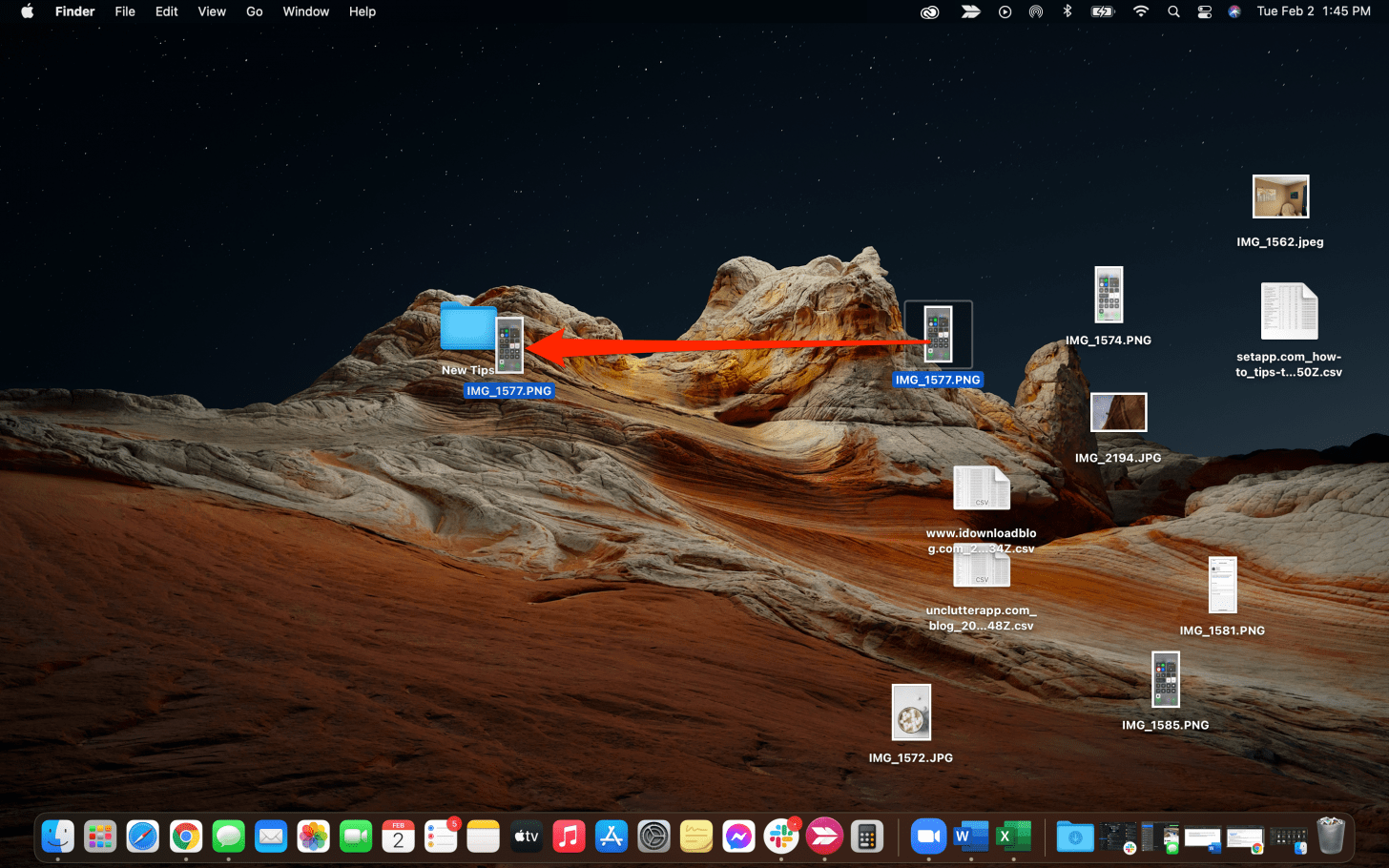Show the battery status menu
This screenshot has width=1389, height=868.
pyautogui.click(x=1103, y=11)
